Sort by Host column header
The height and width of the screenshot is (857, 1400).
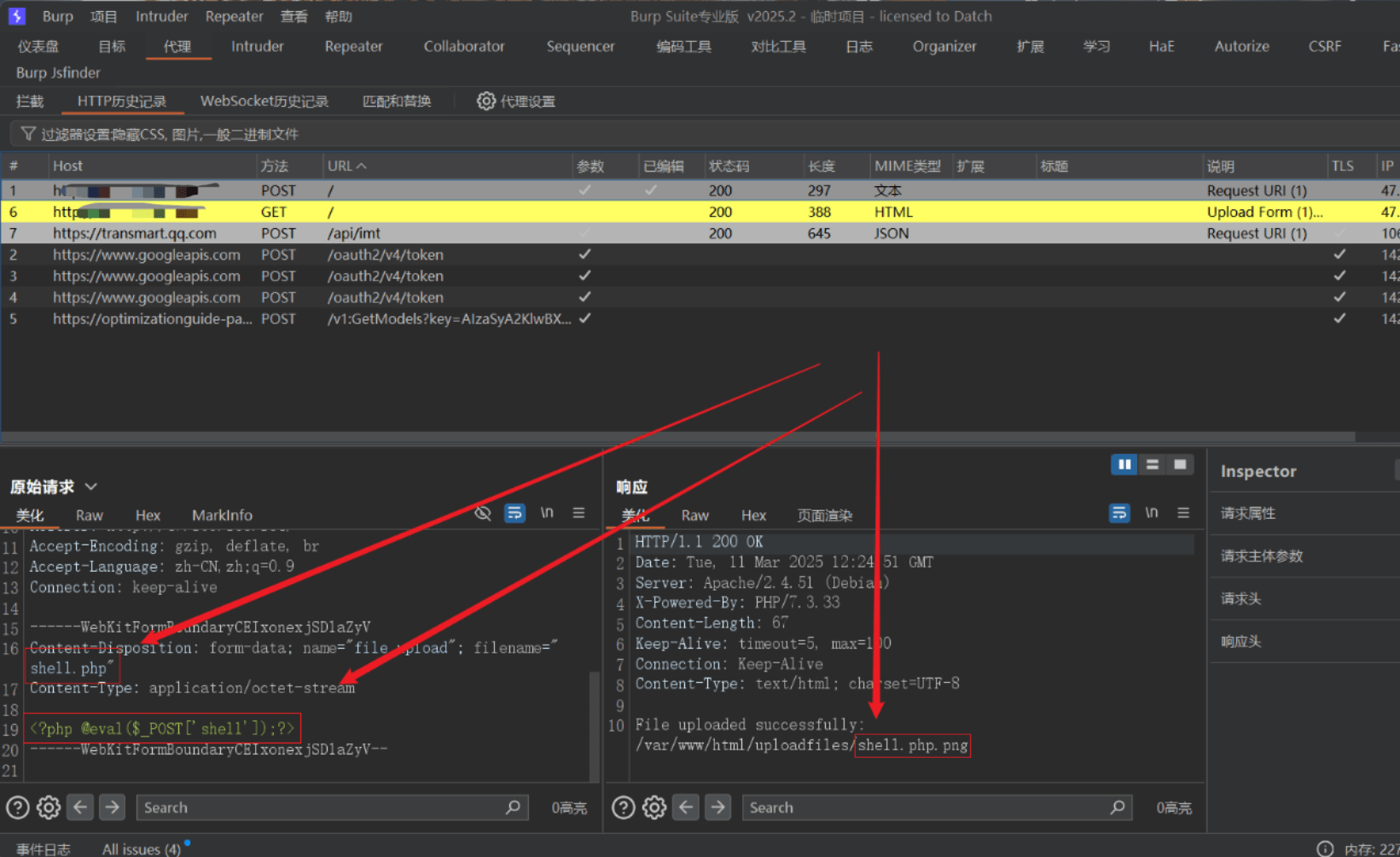152,166
